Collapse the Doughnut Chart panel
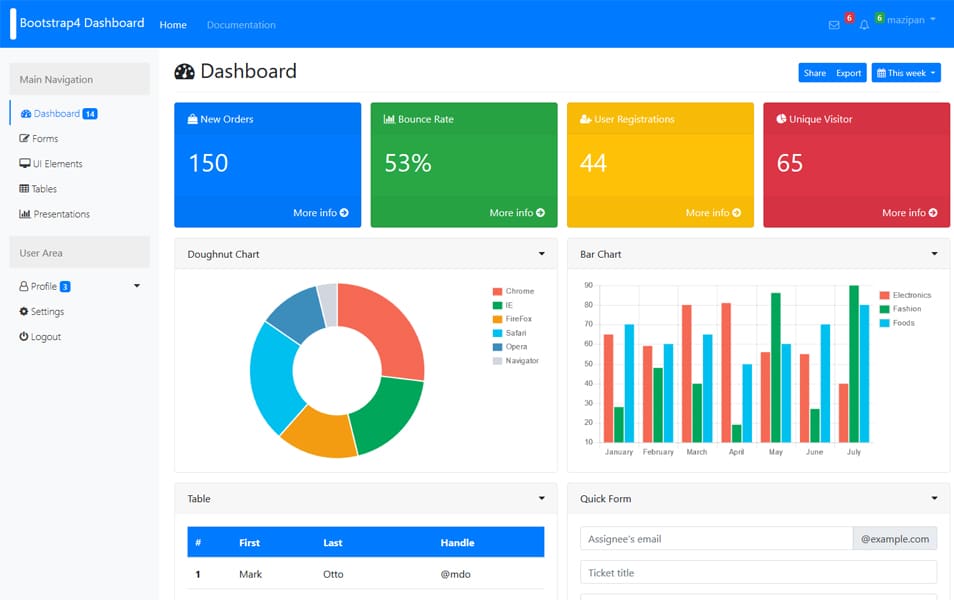Image resolution: width=954 pixels, height=600 pixels. click(543, 254)
